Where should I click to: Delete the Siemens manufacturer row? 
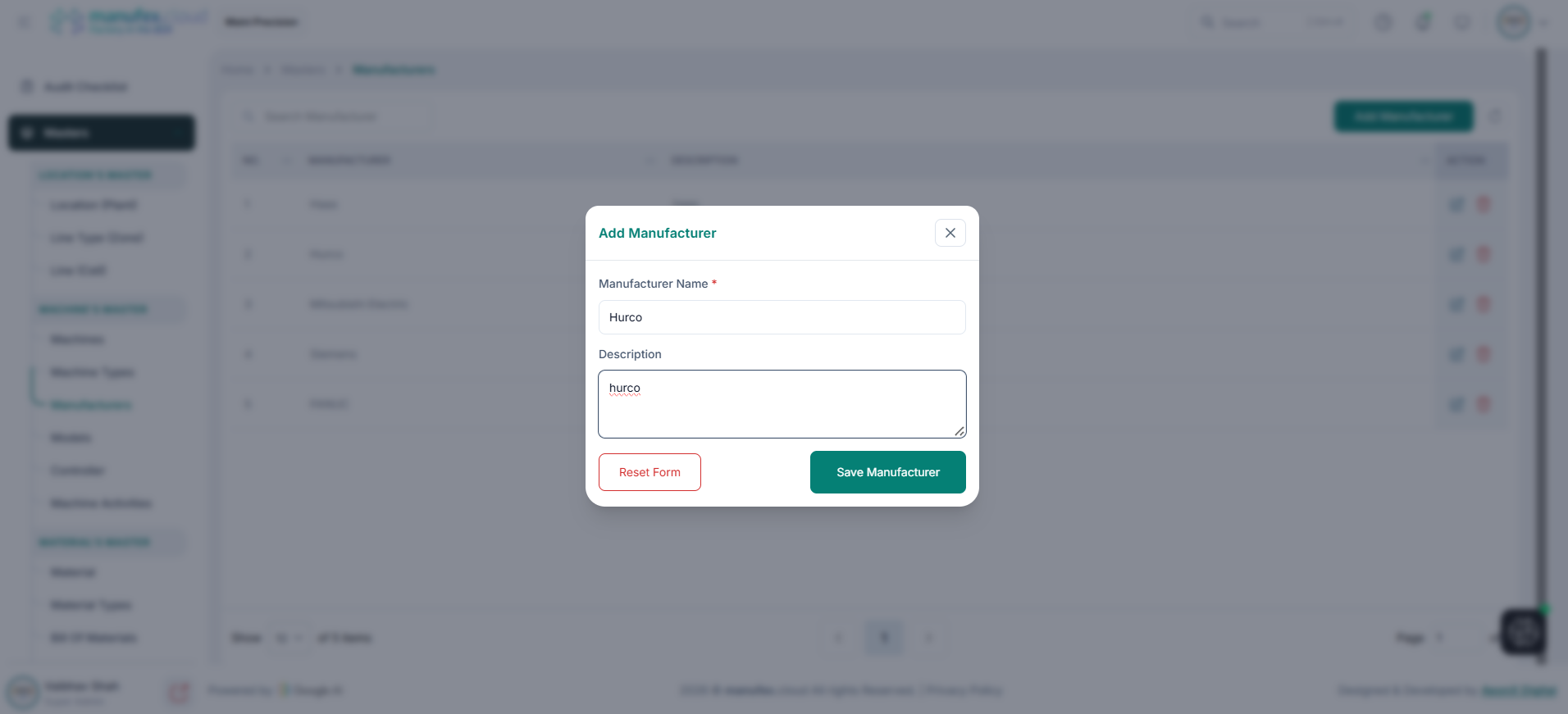(x=1483, y=354)
